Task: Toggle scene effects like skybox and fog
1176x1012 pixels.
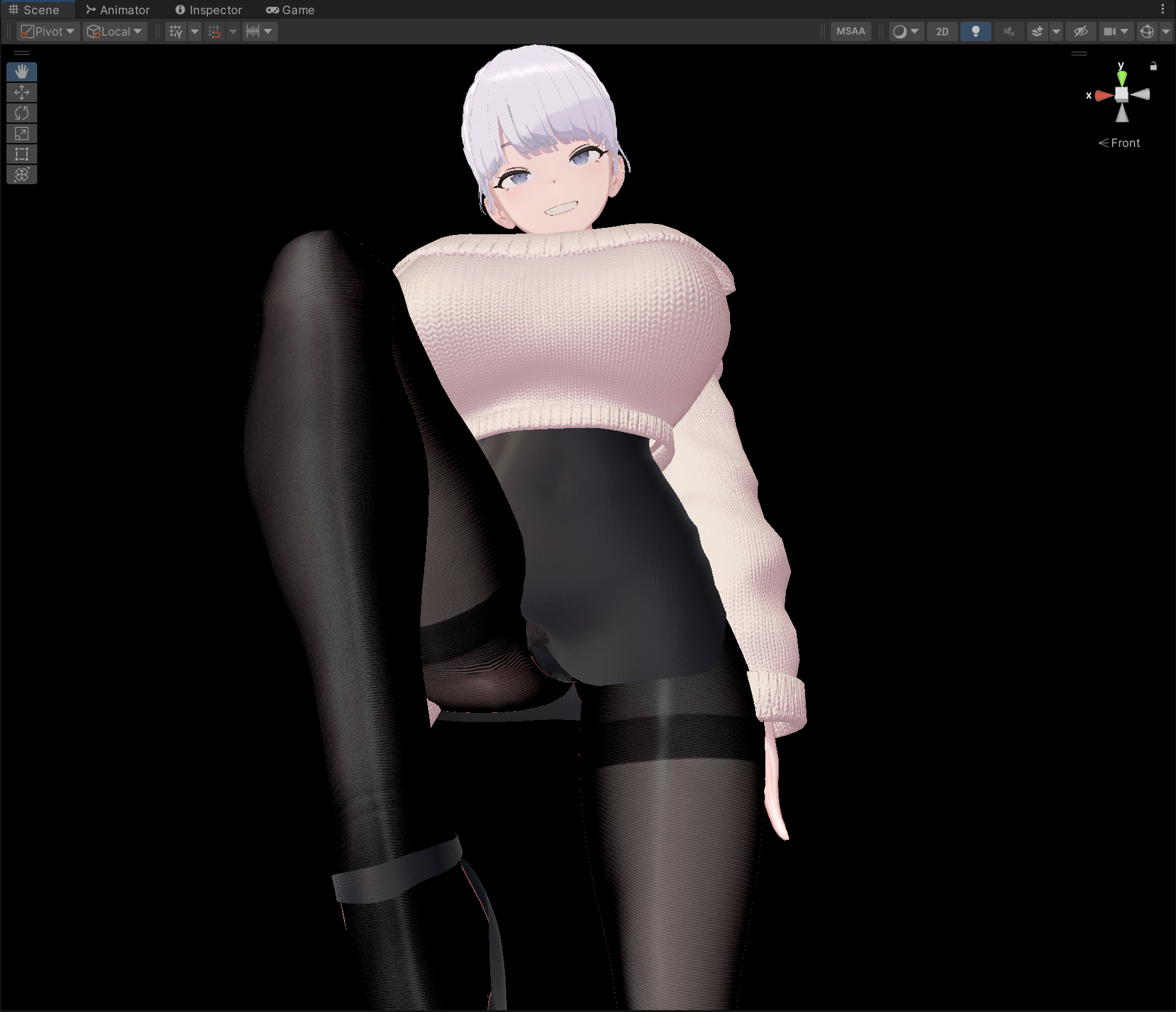Action: [1037, 31]
